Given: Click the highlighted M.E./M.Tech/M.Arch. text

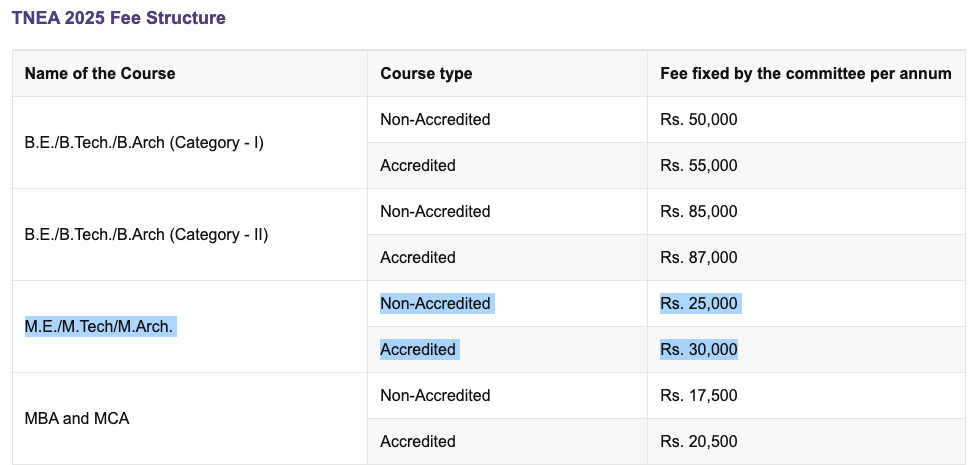Looking at the screenshot, I should coord(99,326).
